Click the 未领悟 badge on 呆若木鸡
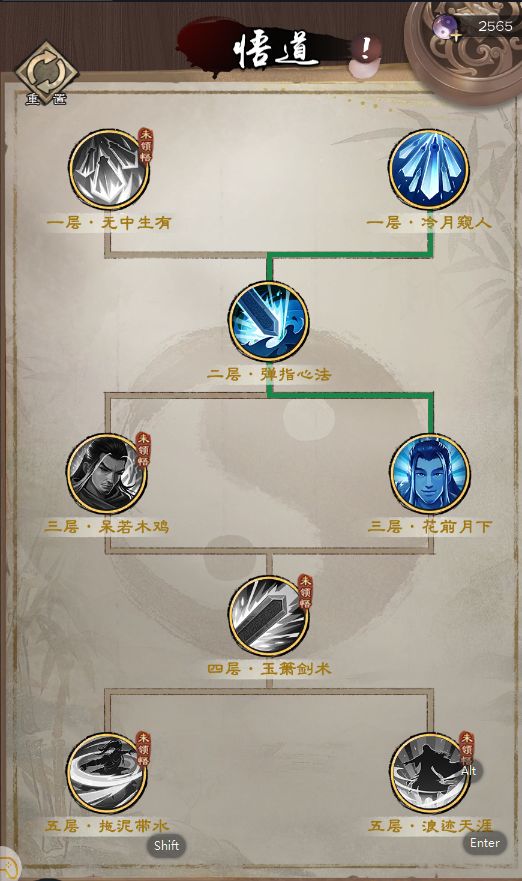 [x=144, y=451]
